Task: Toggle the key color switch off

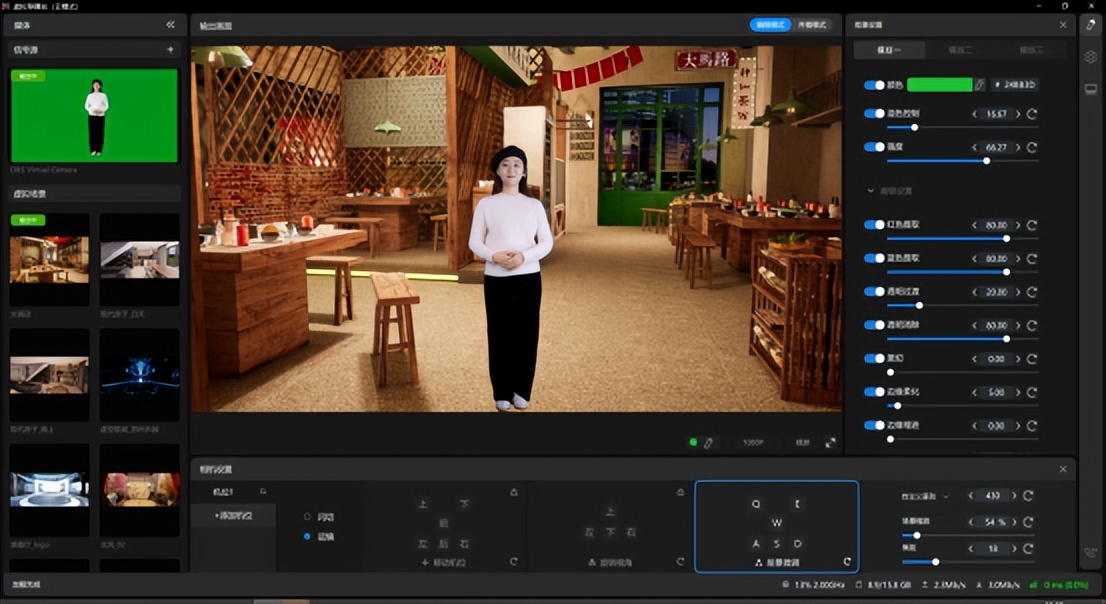Action: (874, 85)
